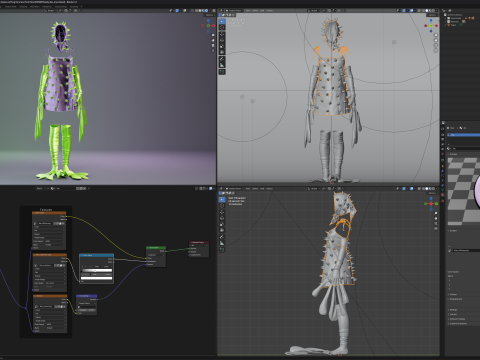Open the Render properties tab
This screenshot has height=360, width=480.
[x=443, y=134]
